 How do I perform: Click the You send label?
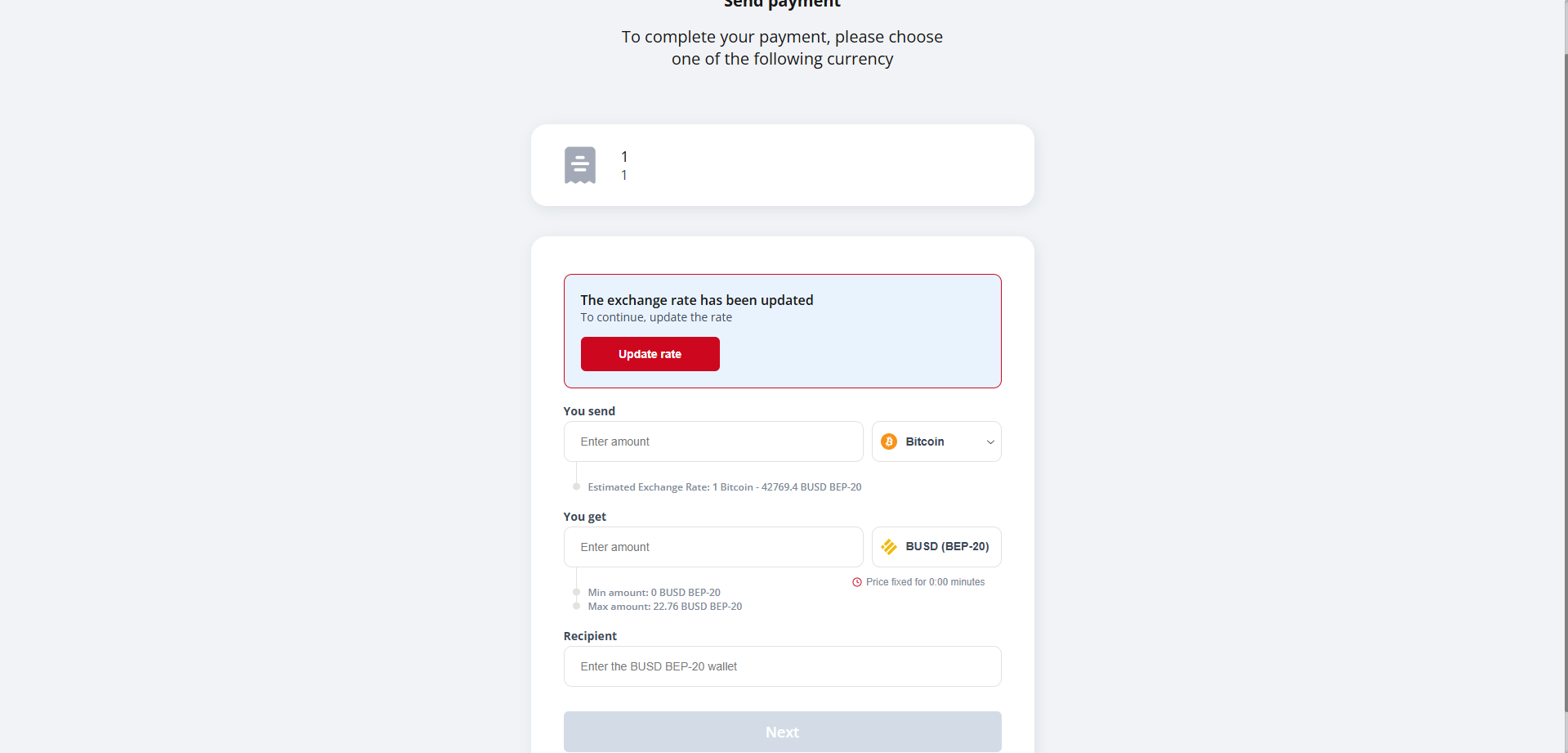coord(589,411)
